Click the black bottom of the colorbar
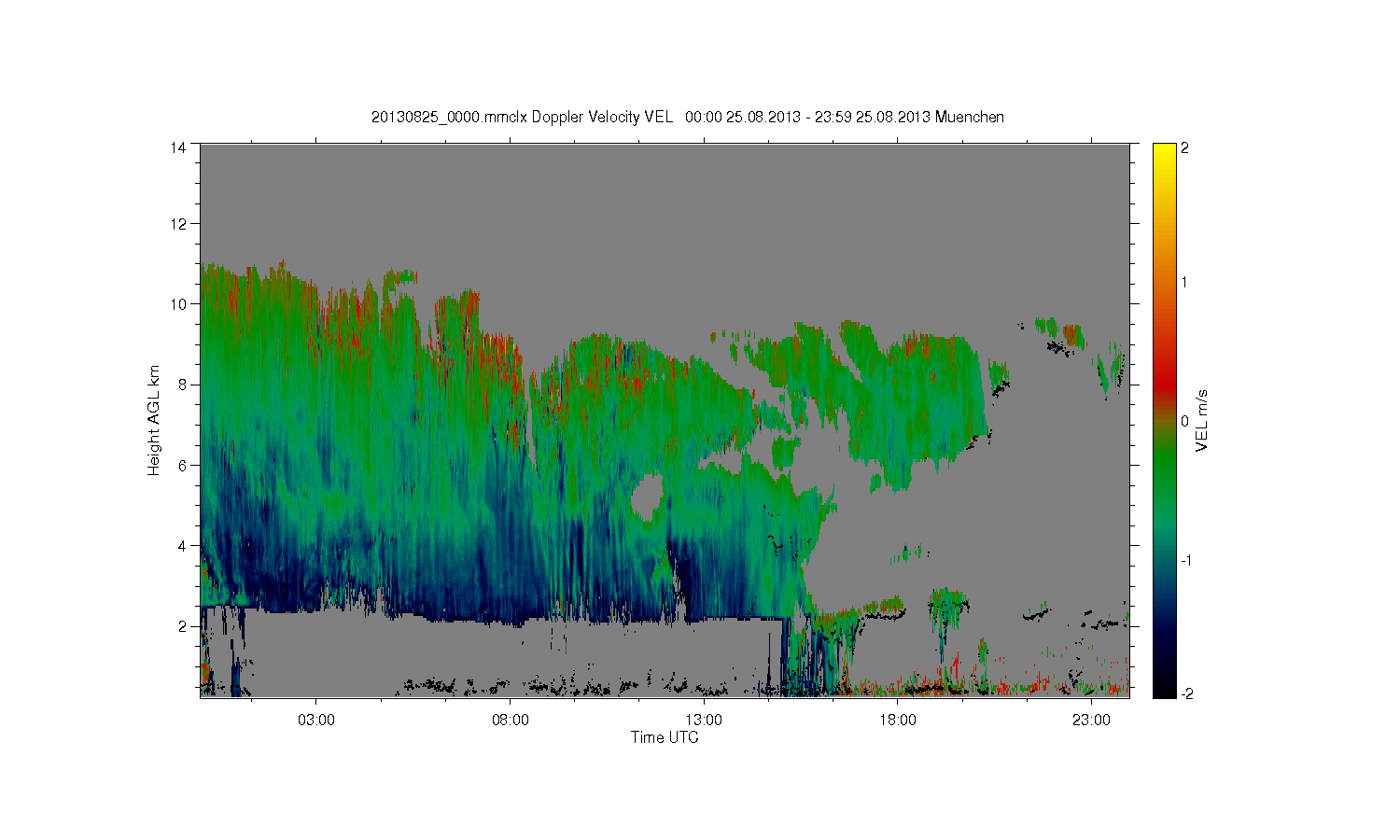Viewport: 1400px width, 840px height. coord(1164,691)
